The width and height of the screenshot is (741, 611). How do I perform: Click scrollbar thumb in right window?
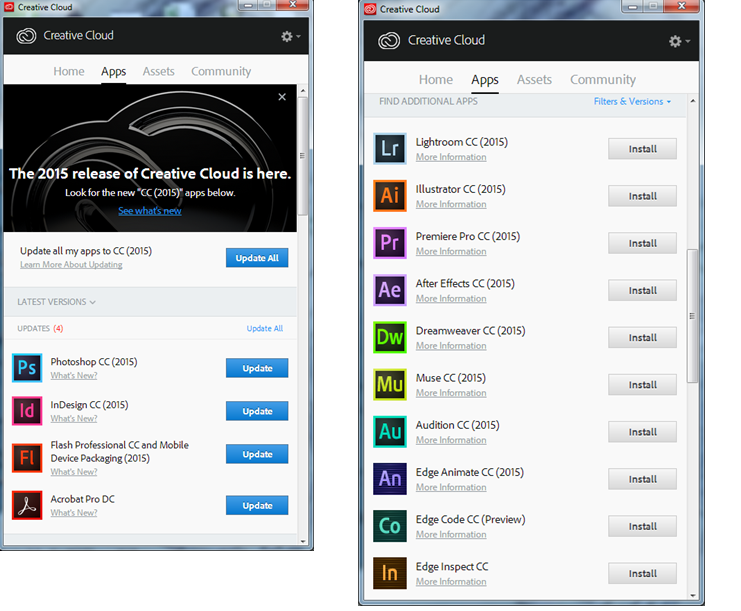tap(692, 316)
